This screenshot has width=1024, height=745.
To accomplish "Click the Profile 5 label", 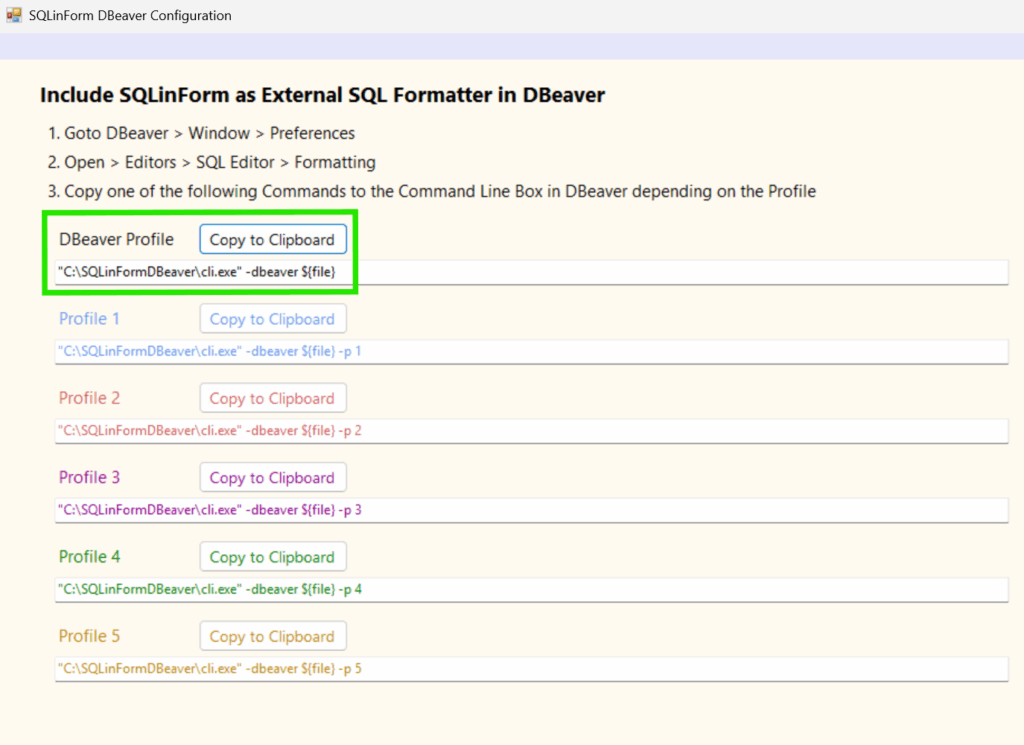I will coord(89,635).
